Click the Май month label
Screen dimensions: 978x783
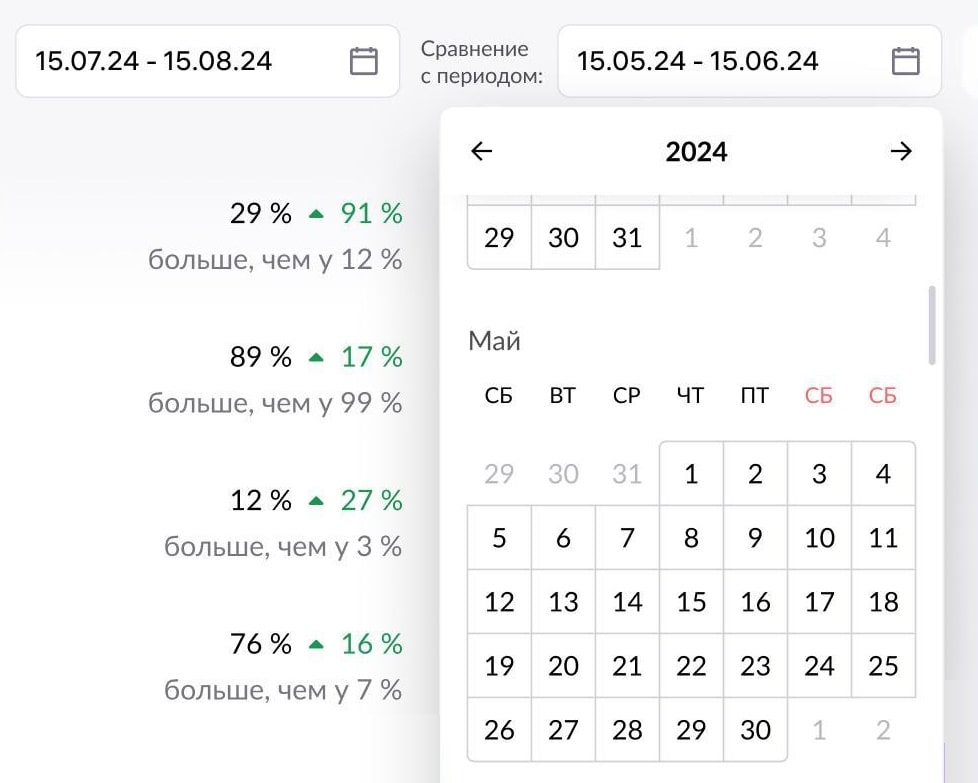(x=494, y=341)
